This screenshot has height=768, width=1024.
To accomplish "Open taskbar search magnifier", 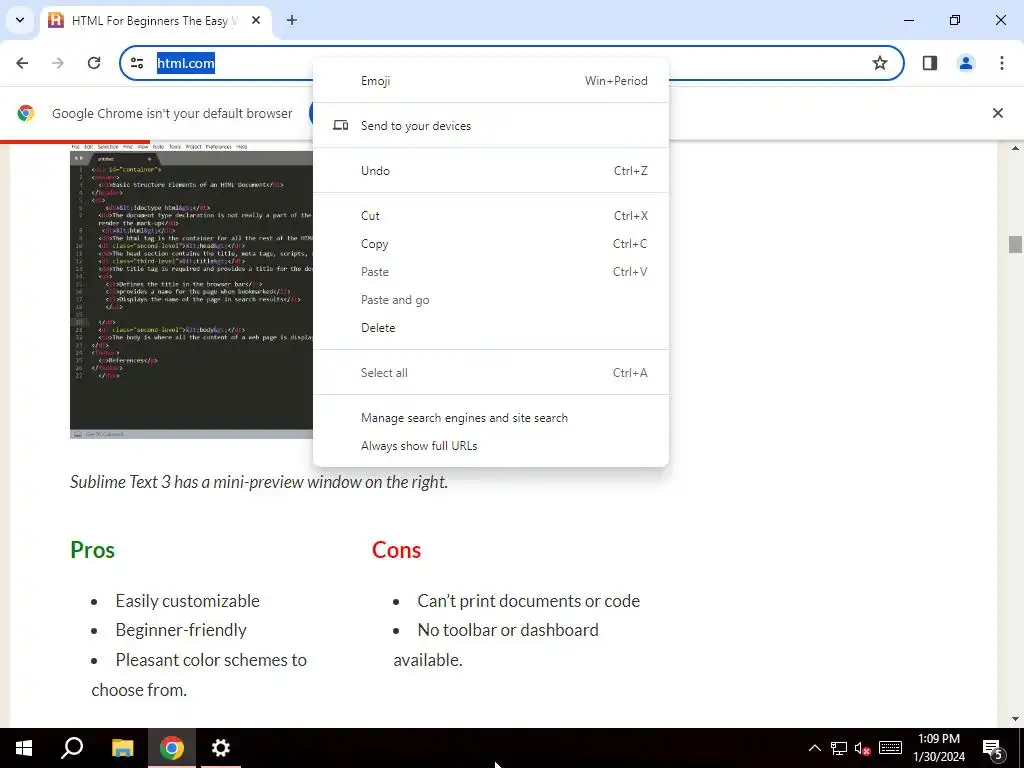I will click(x=72, y=748).
